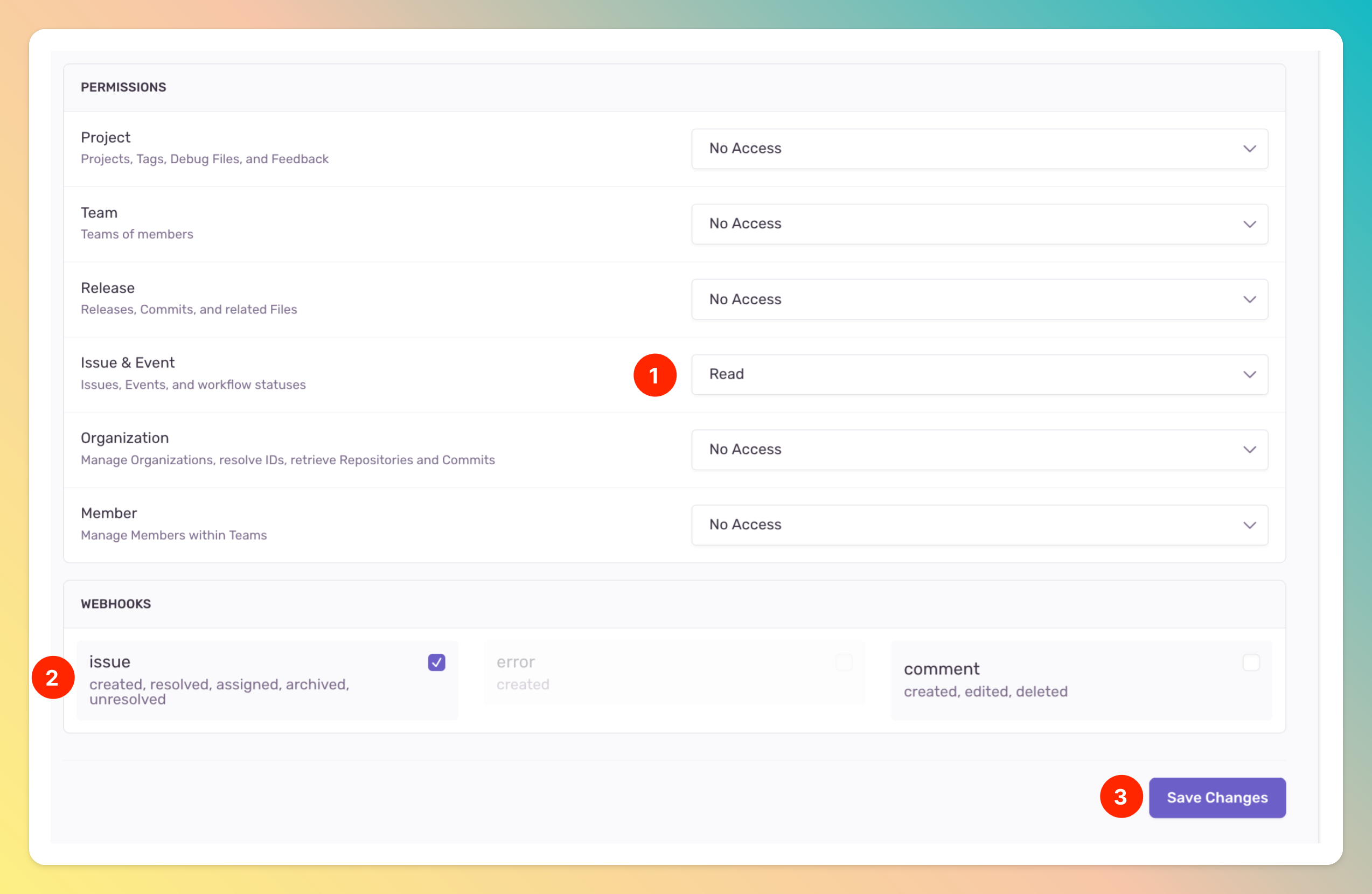Screen dimensions: 1372x894
Task: Toggle the disabled error webhook checkbox
Action: point(844,662)
